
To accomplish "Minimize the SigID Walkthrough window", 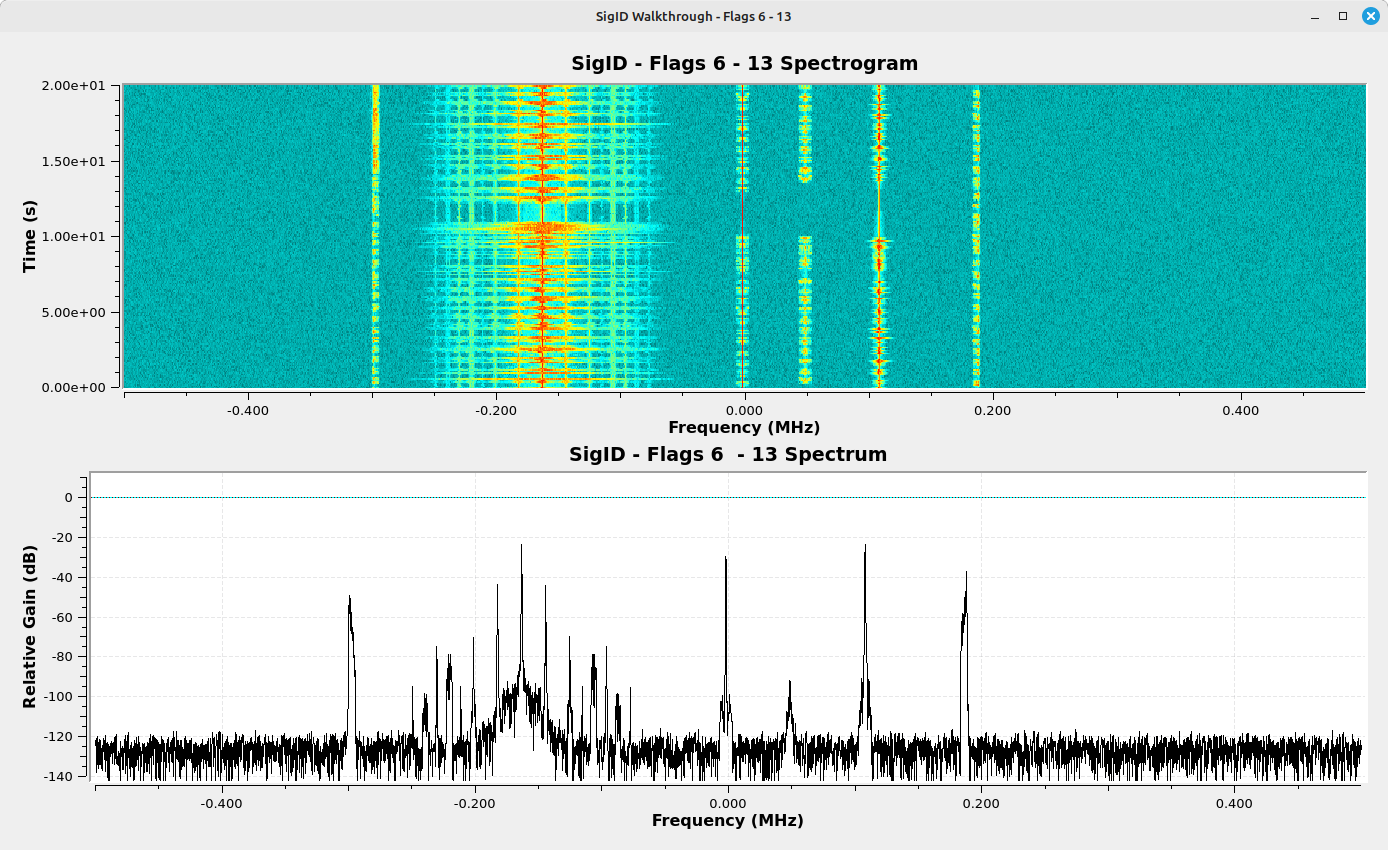I will (x=1316, y=16).
